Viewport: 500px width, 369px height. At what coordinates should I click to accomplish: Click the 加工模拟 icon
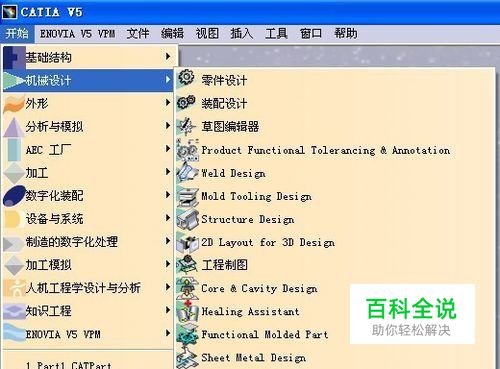click(x=14, y=265)
